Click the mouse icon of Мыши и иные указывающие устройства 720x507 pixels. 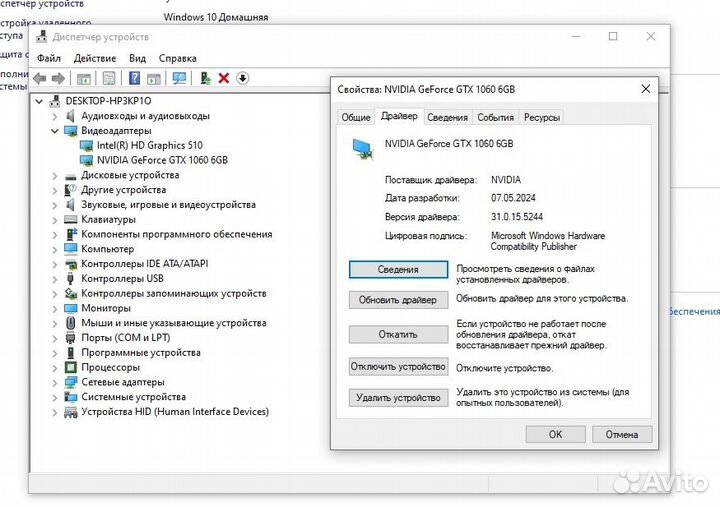pyautogui.click(x=70, y=323)
